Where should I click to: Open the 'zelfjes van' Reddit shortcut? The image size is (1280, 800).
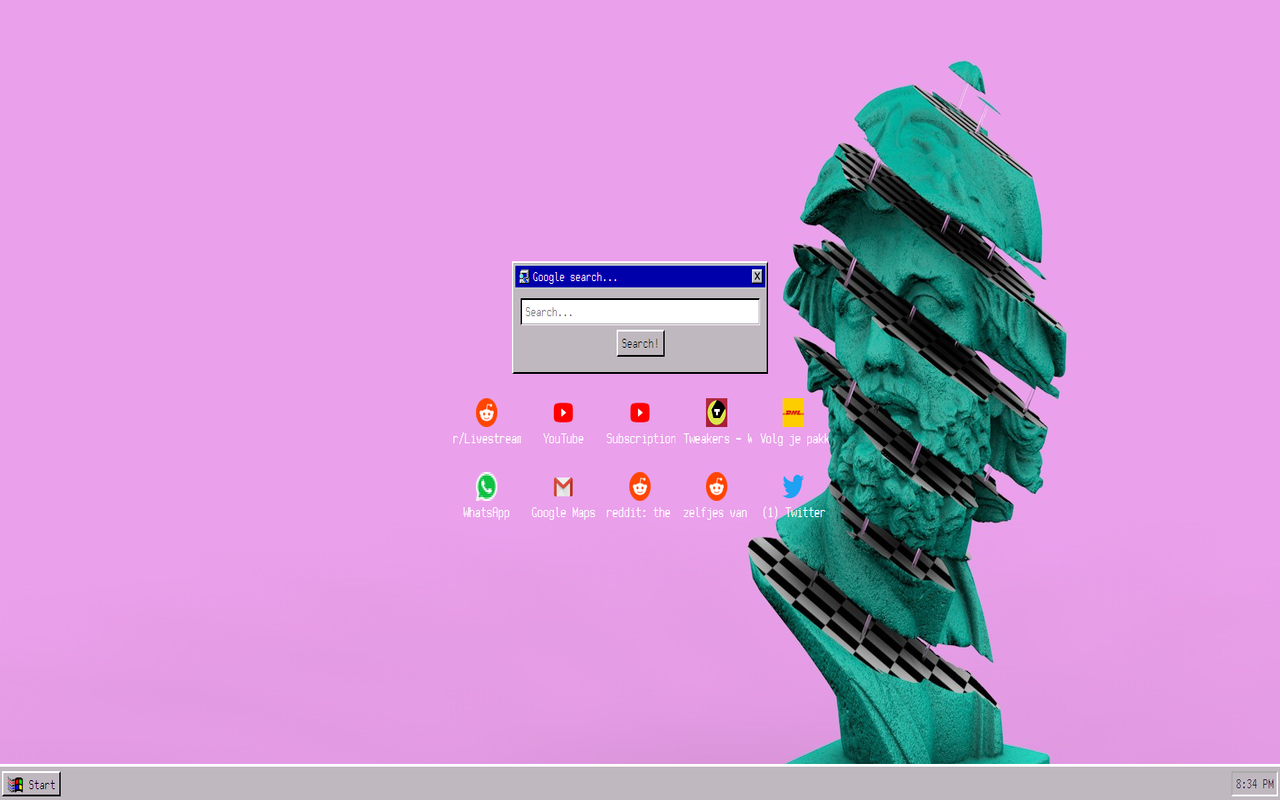pos(716,486)
